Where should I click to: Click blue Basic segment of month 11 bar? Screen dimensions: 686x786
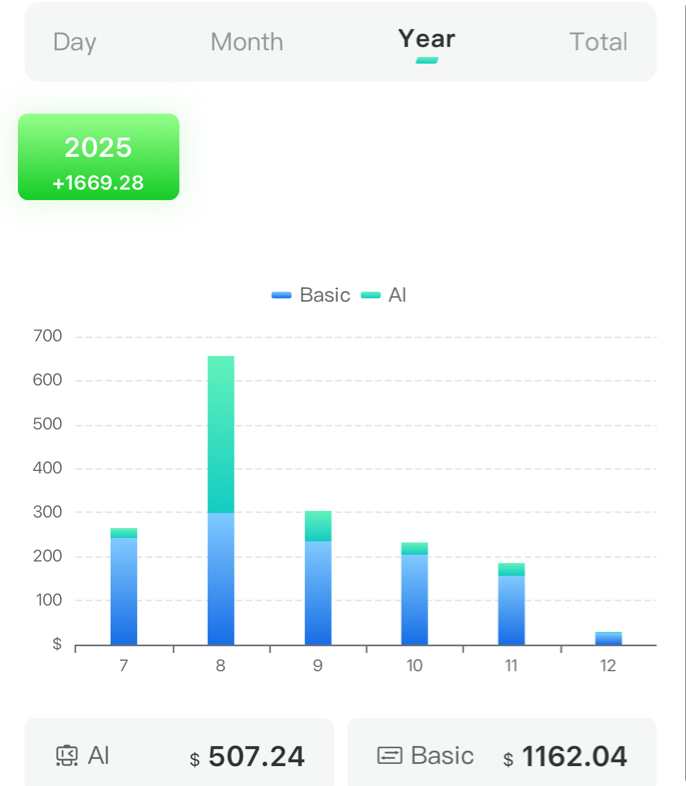[x=512, y=610]
